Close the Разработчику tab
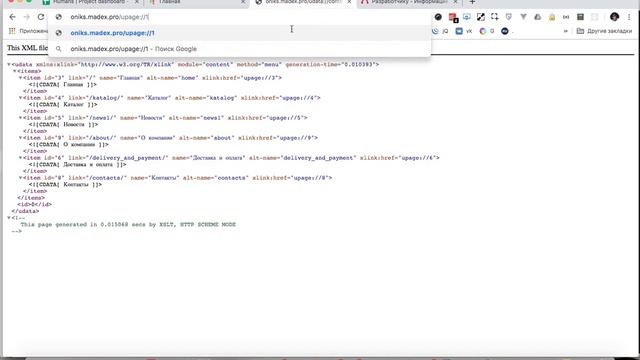The width and height of the screenshot is (640, 360). pyautogui.click(x=456, y=2)
